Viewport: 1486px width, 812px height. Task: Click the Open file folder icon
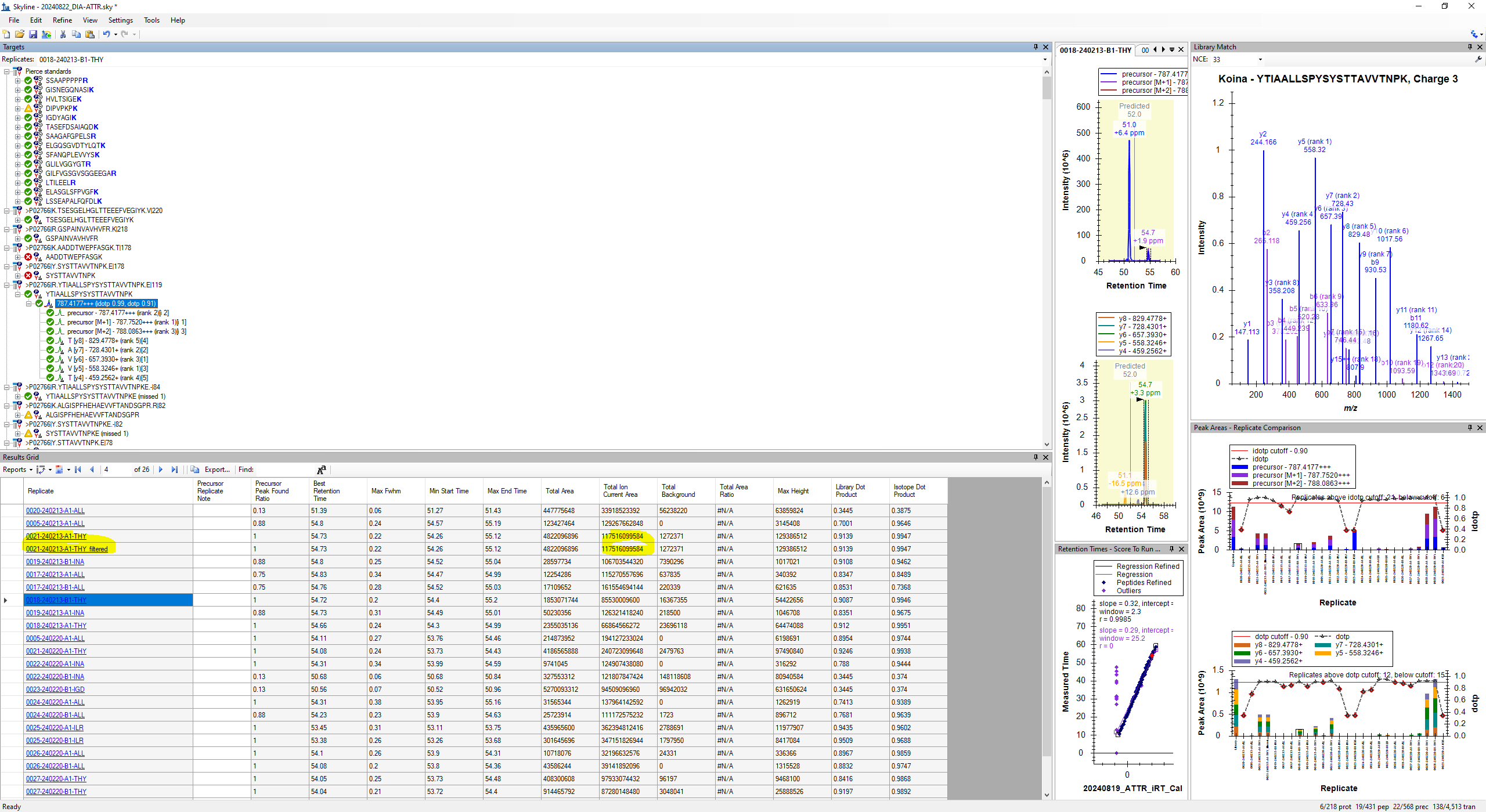tap(19, 34)
